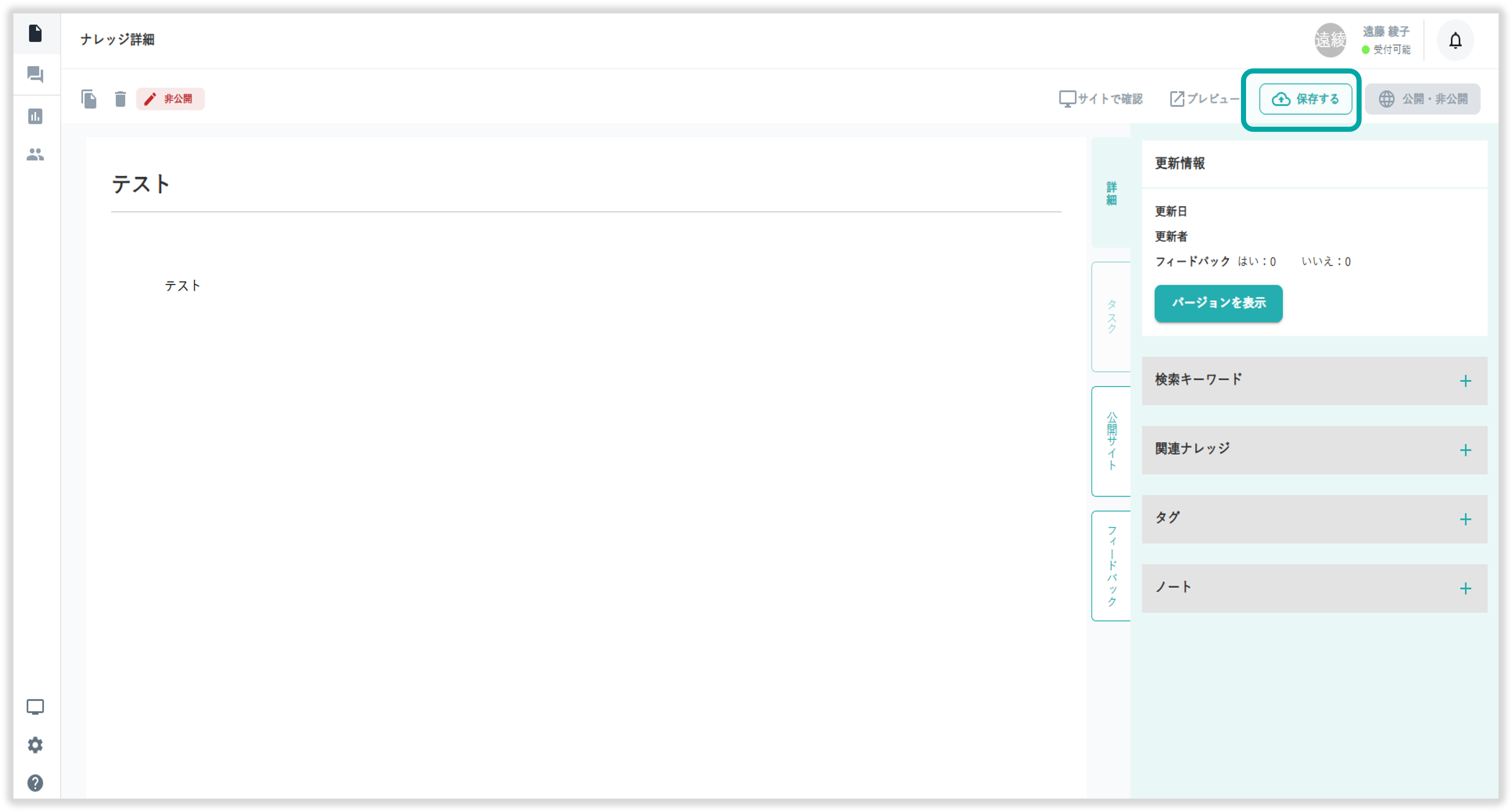The width and height of the screenshot is (1512, 812).
Task: Click the duplicate knowledge copy icon
Action: [89, 99]
